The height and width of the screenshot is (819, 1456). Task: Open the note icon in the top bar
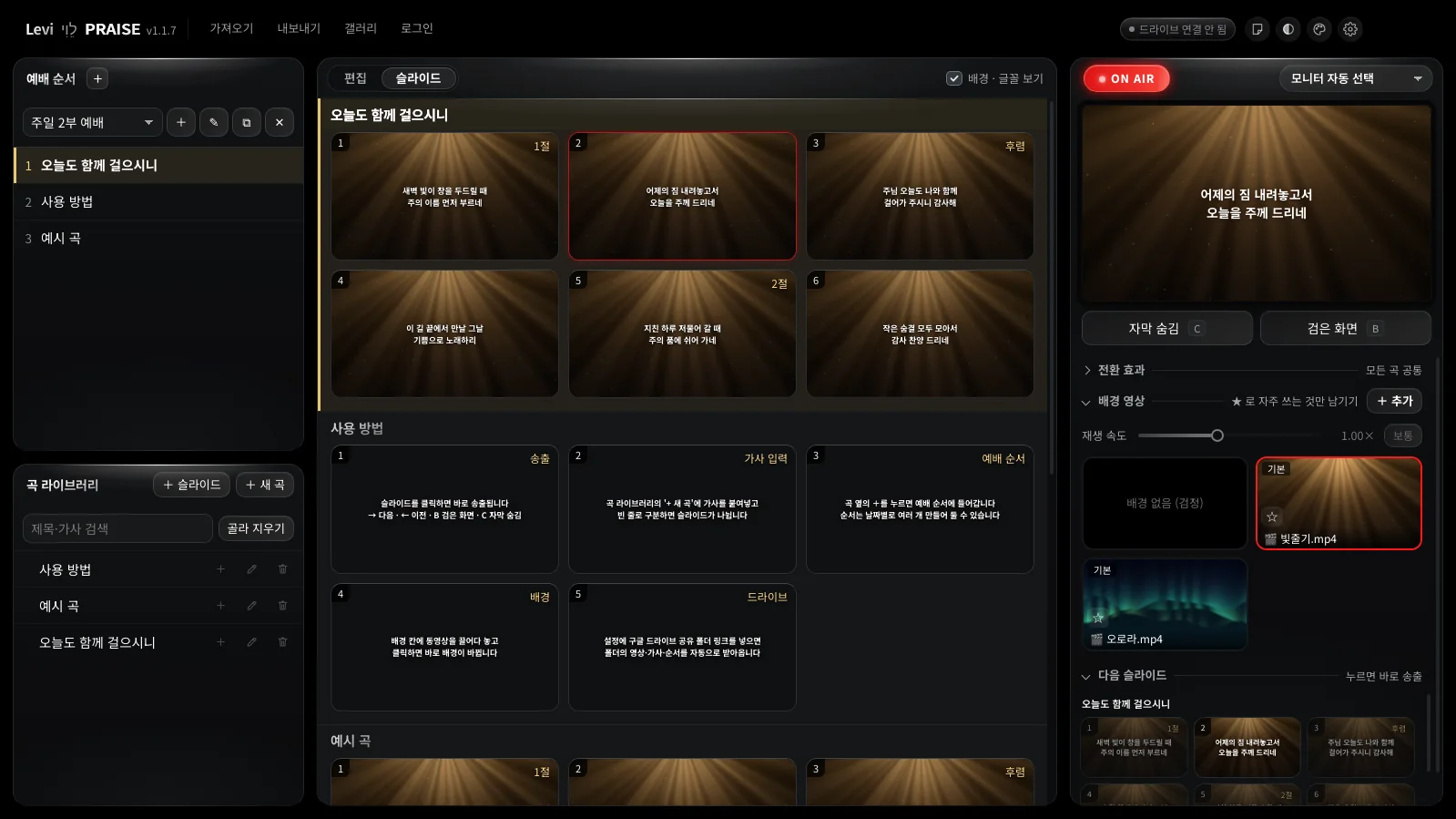point(1257,29)
